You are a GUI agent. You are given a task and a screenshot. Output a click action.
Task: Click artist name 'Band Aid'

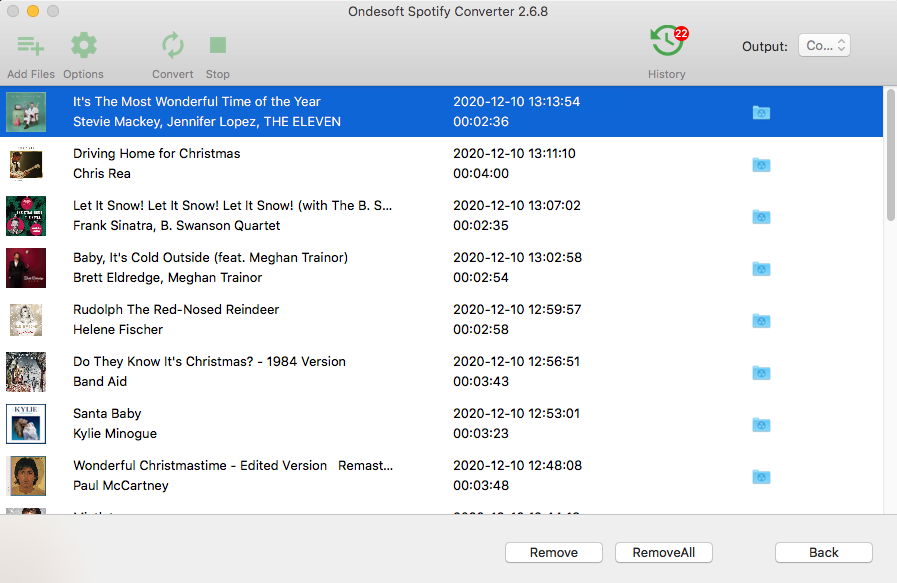[100, 382]
